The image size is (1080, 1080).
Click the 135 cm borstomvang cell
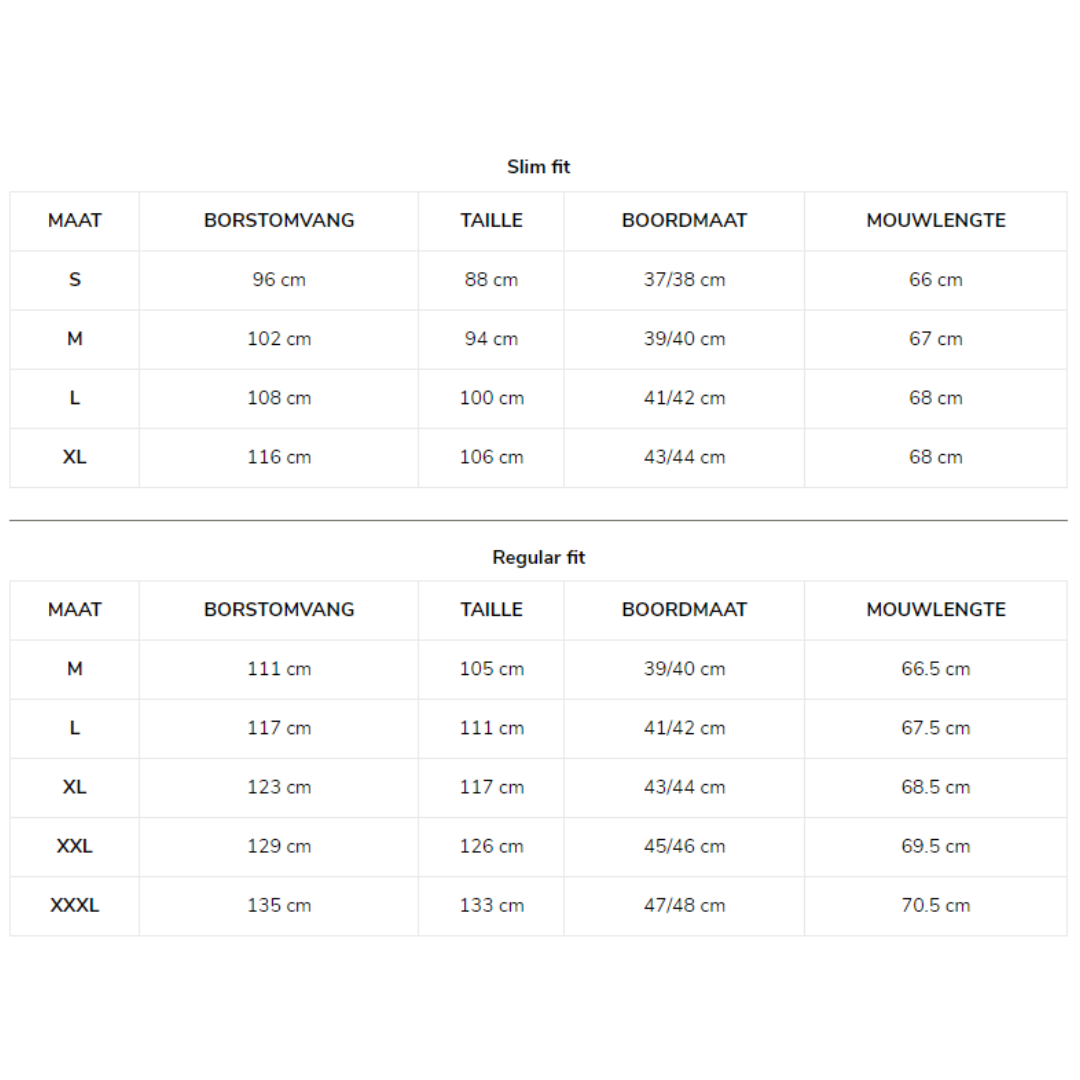(278, 905)
